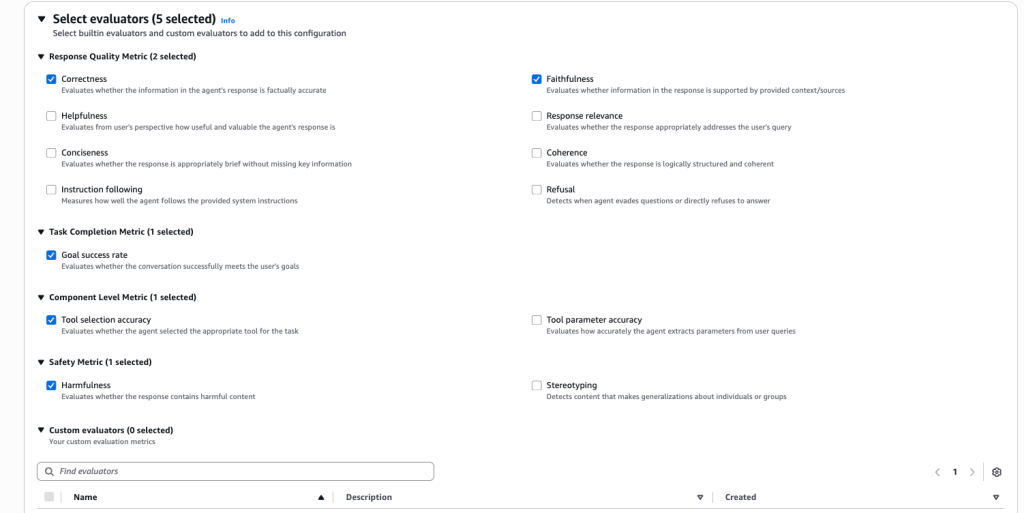Uncheck the Correctness evaluator

click(x=51, y=79)
